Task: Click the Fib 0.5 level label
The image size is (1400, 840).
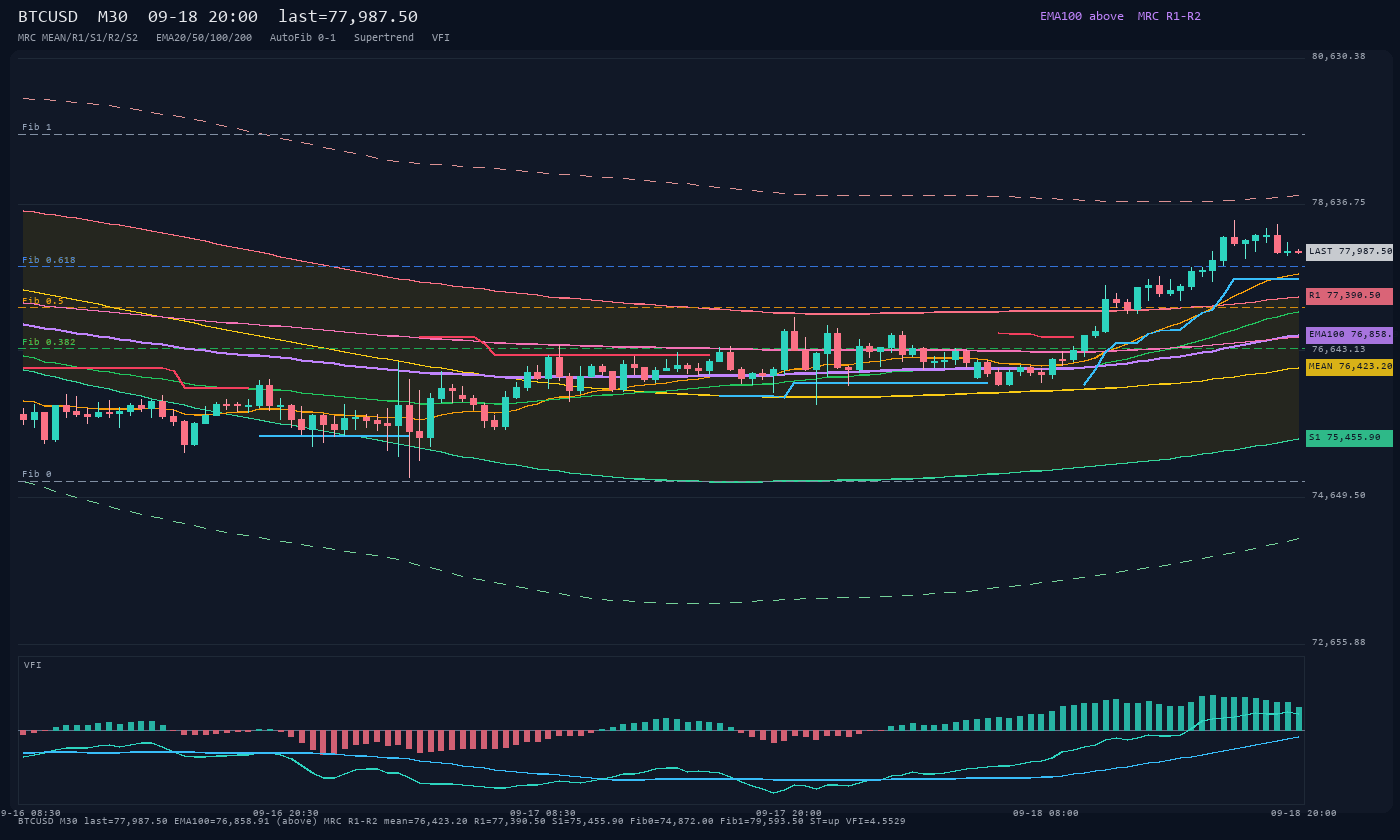Action: coord(43,301)
